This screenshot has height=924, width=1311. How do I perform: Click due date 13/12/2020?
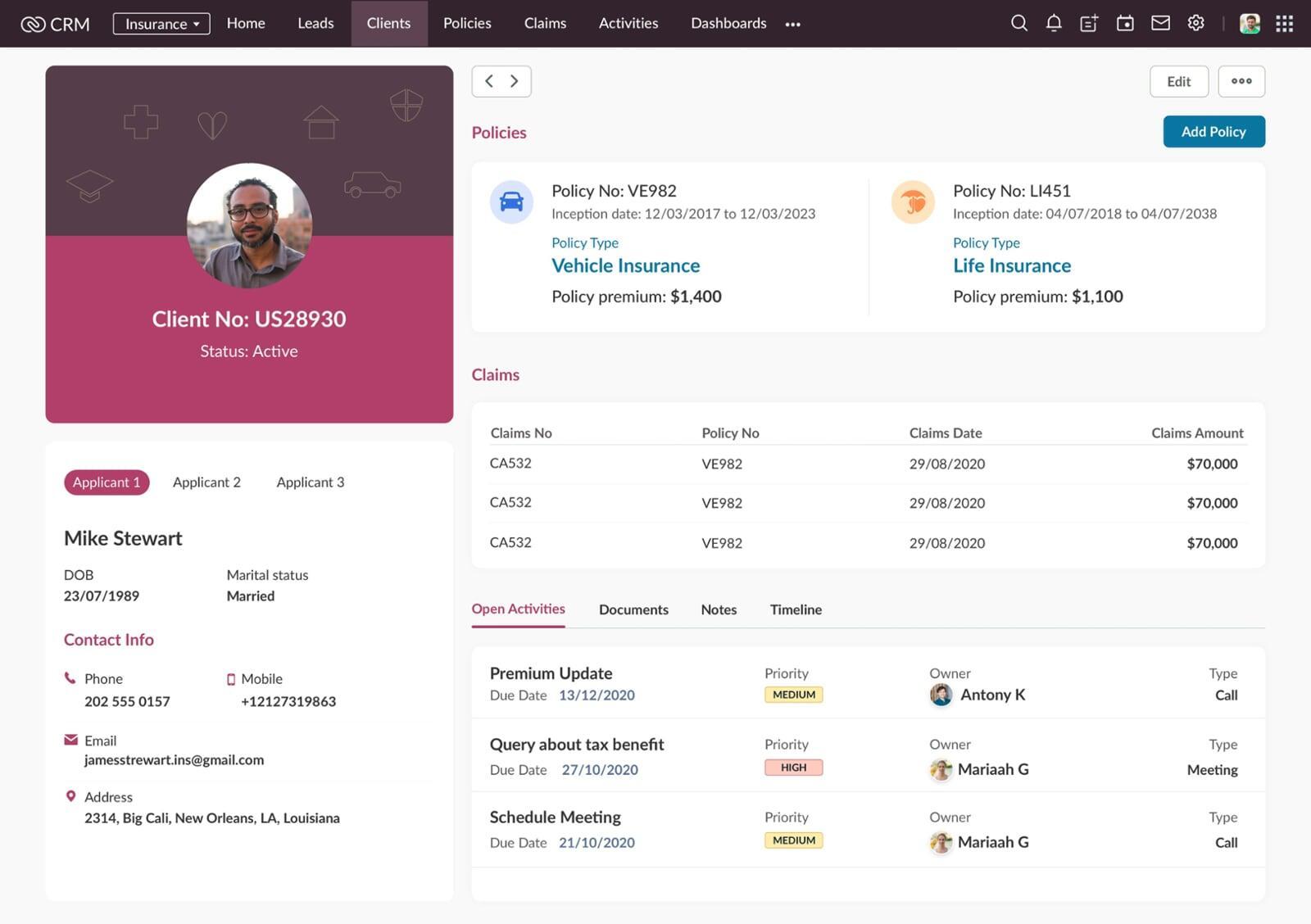(597, 695)
